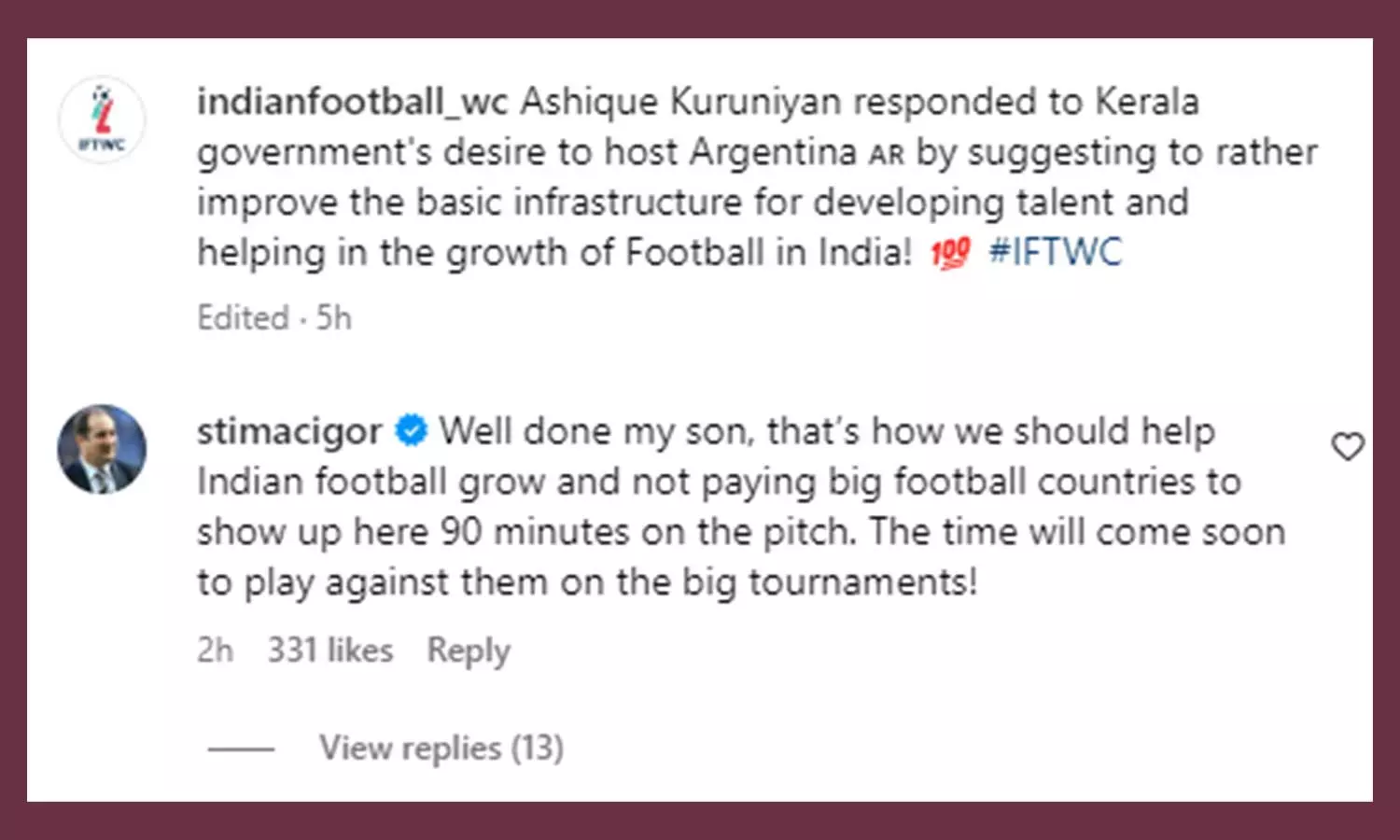1400x840 pixels.
Task: Click the AR flag symbol after Argentina
Action: point(886,154)
